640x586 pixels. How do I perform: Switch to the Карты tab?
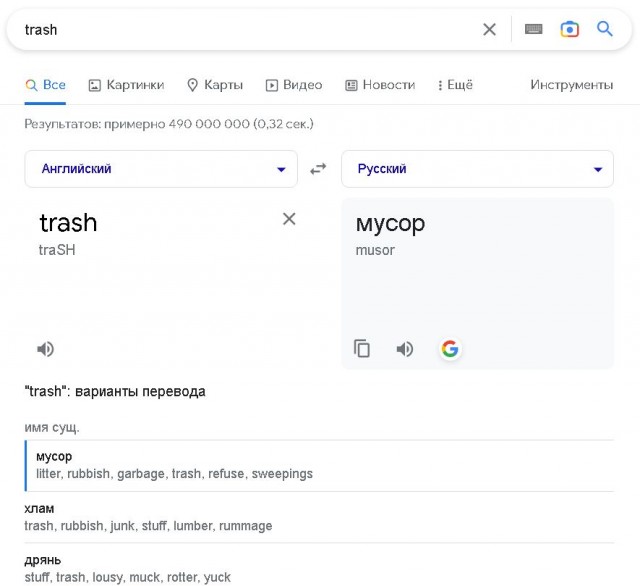[215, 85]
